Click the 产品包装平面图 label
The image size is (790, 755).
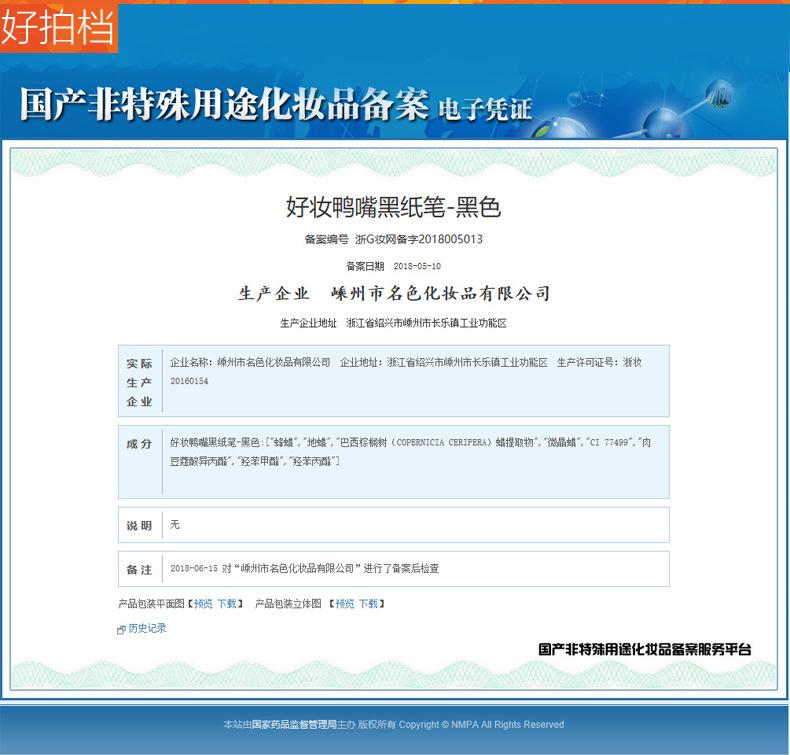[151, 603]
